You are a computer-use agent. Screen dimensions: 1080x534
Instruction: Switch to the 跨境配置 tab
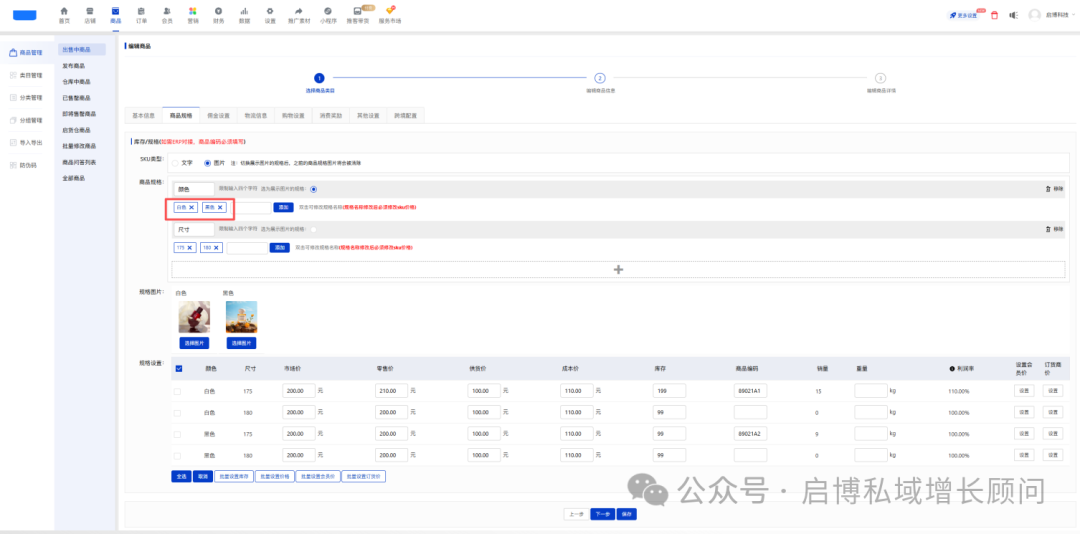pyautogui.click(x=405, y=115)
